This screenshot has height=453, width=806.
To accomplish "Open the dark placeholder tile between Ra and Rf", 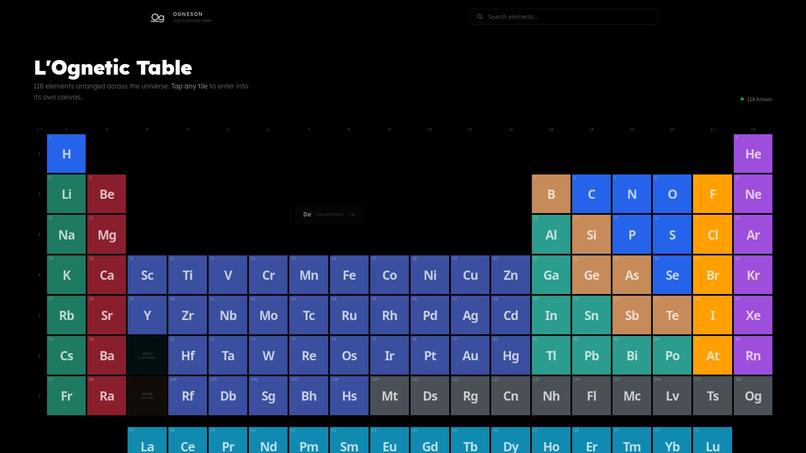I will (x=147, y=396).
